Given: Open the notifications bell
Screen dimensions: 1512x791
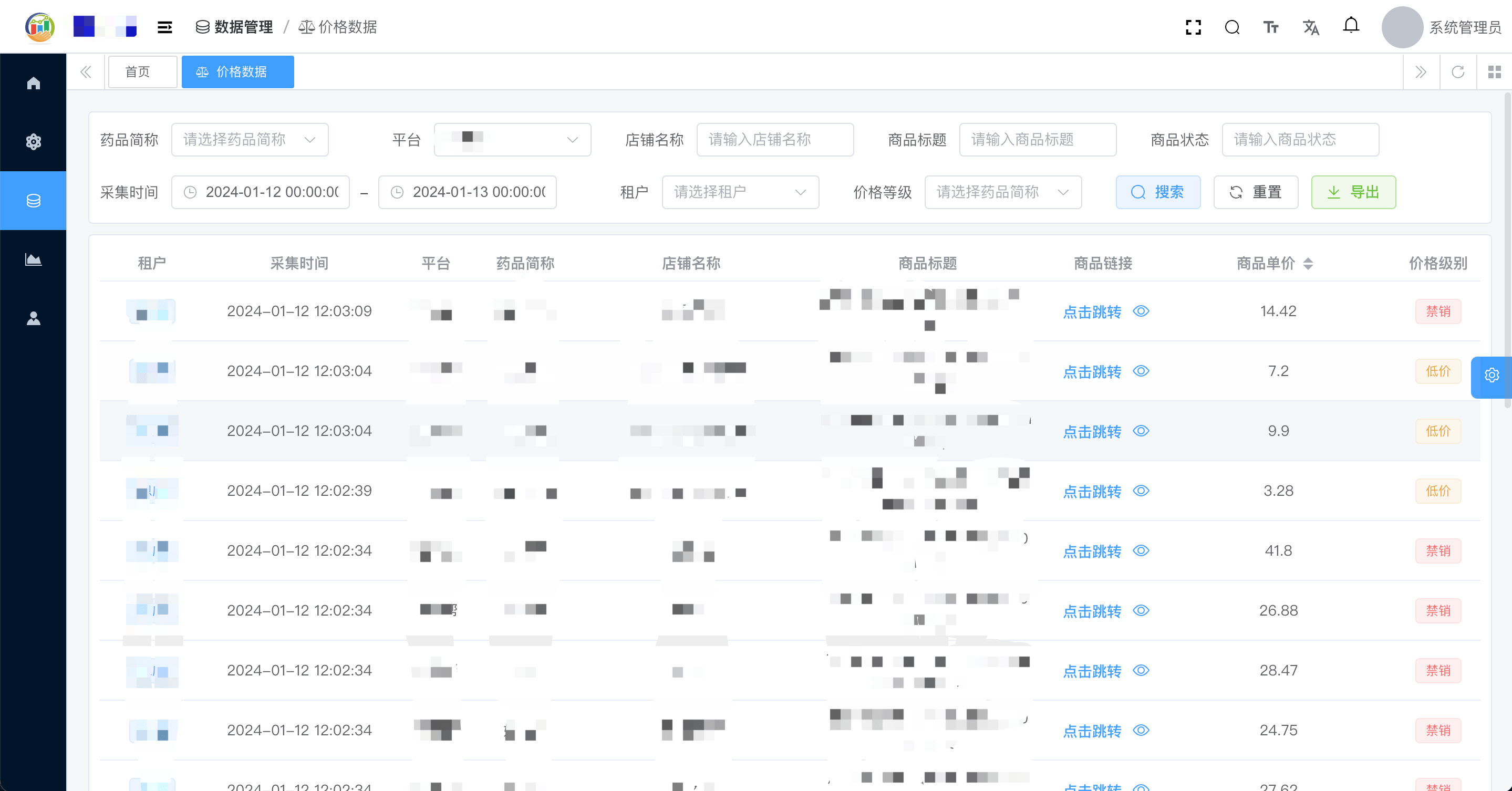Looking at the screenshot, I should coord(1351,26).
